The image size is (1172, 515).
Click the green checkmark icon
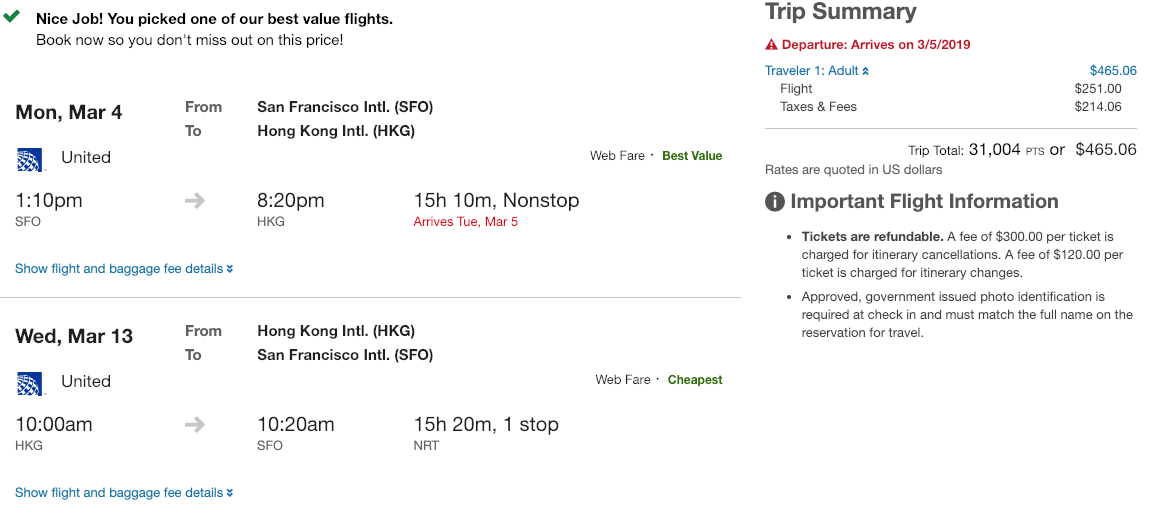pyautogui.click(x=11, y=18)
